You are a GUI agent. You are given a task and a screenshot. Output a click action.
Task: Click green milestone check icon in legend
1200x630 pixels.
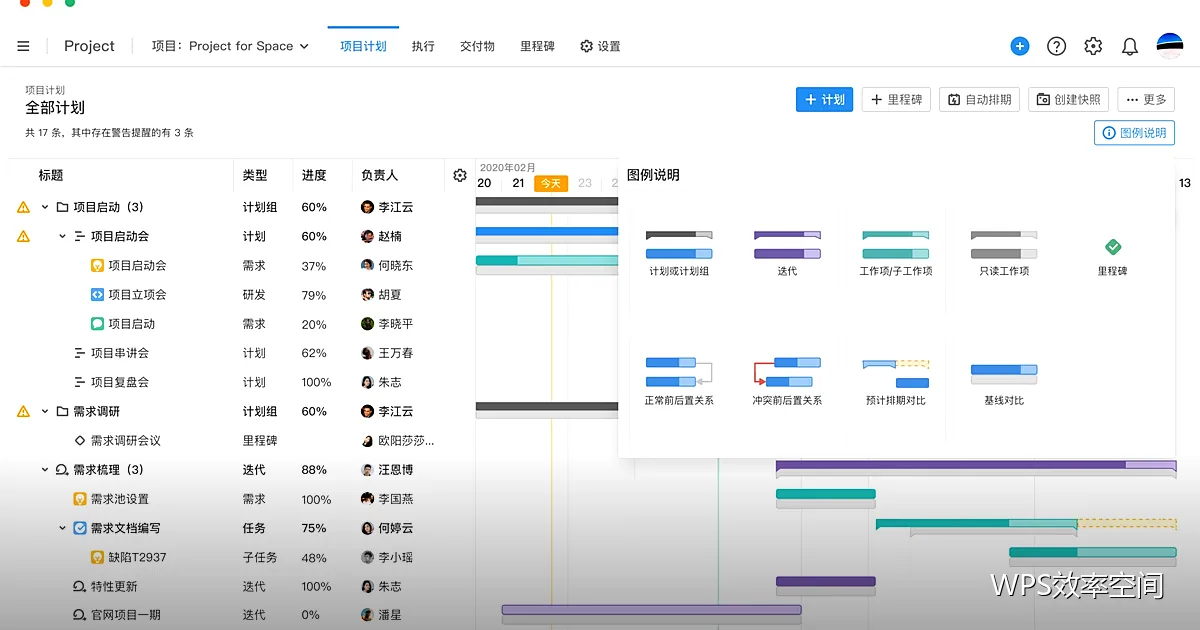pyautogui.click(x=1112, y=247)
